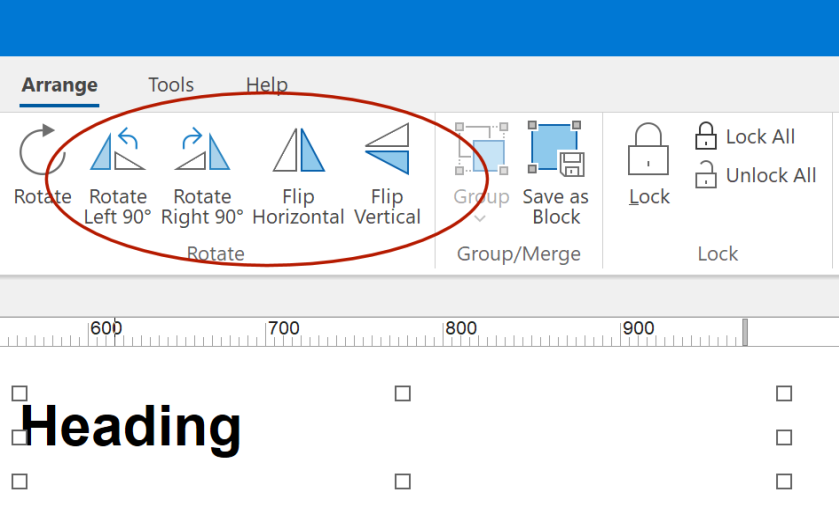This screenshot has width=840, height=507.
Task: Click the ruler margin marker near 900
Action: [745, 332]
